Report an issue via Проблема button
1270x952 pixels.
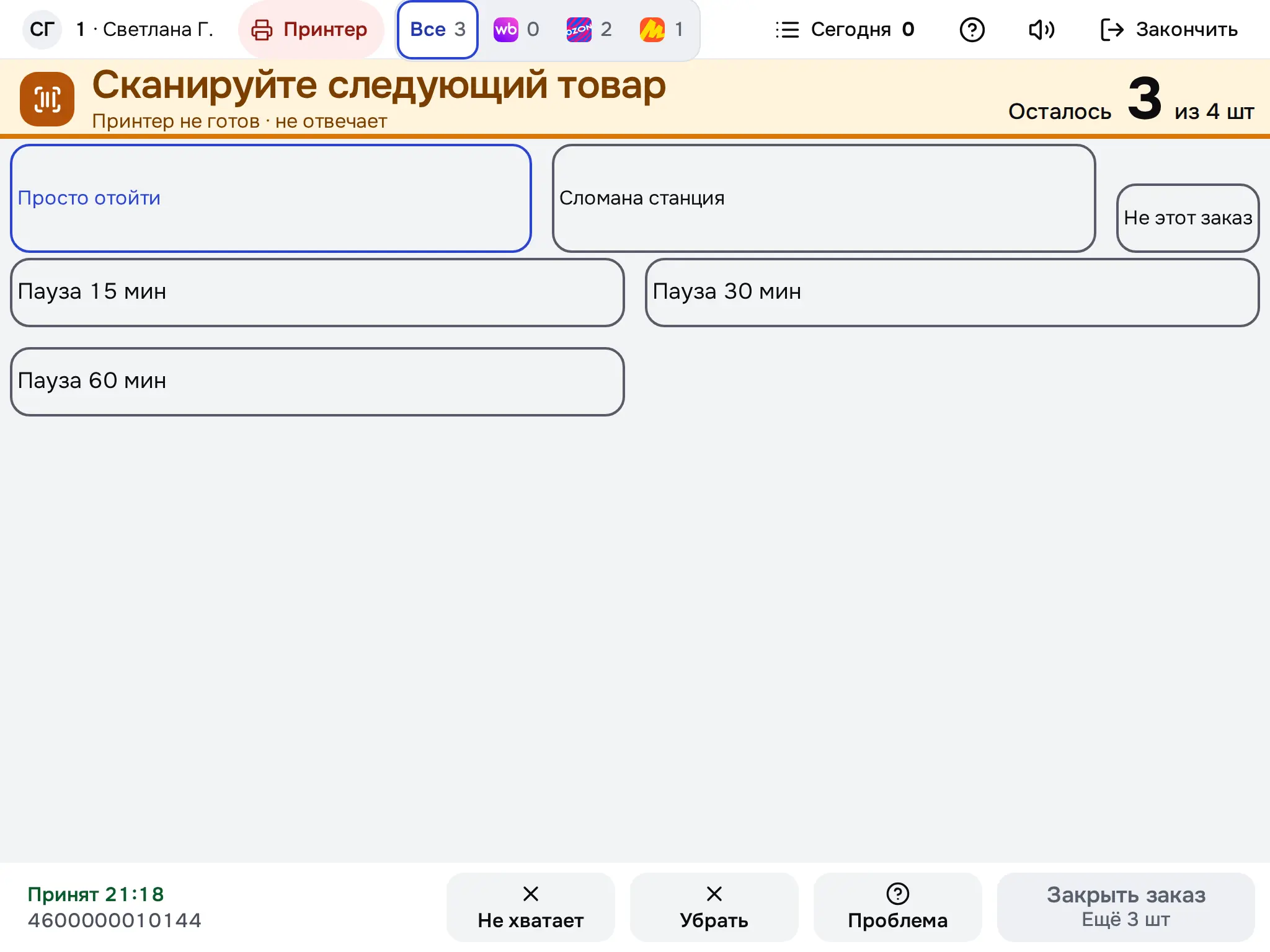tap(898, 907)
